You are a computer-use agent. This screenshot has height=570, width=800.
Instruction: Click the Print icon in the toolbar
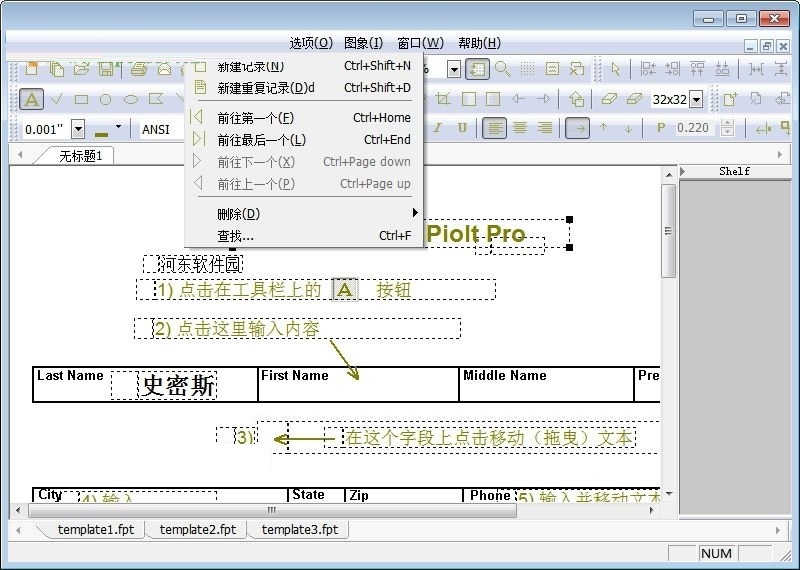[139, 69]
